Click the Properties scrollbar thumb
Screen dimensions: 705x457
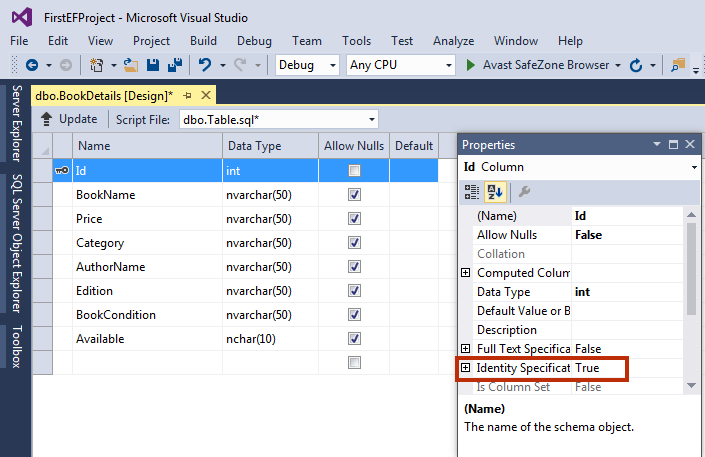coord(692,269)
